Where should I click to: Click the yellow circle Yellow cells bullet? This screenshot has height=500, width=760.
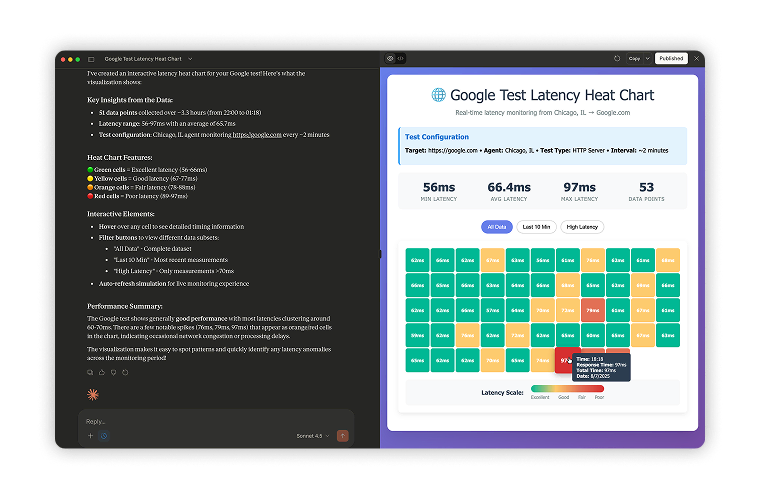click(x=90, y=179)
